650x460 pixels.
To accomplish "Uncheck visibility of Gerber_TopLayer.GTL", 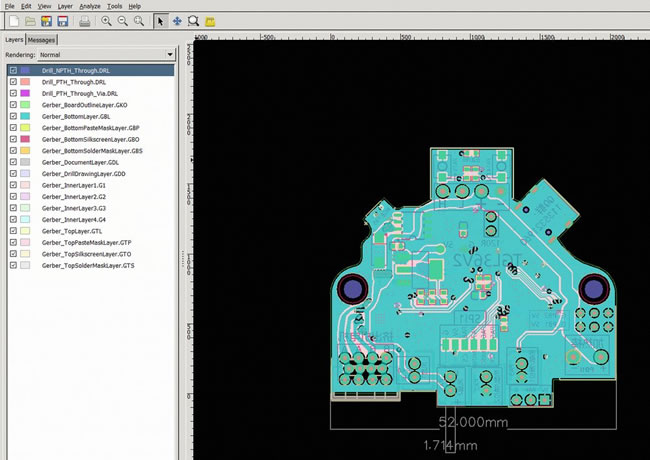I will coord(13,231).
